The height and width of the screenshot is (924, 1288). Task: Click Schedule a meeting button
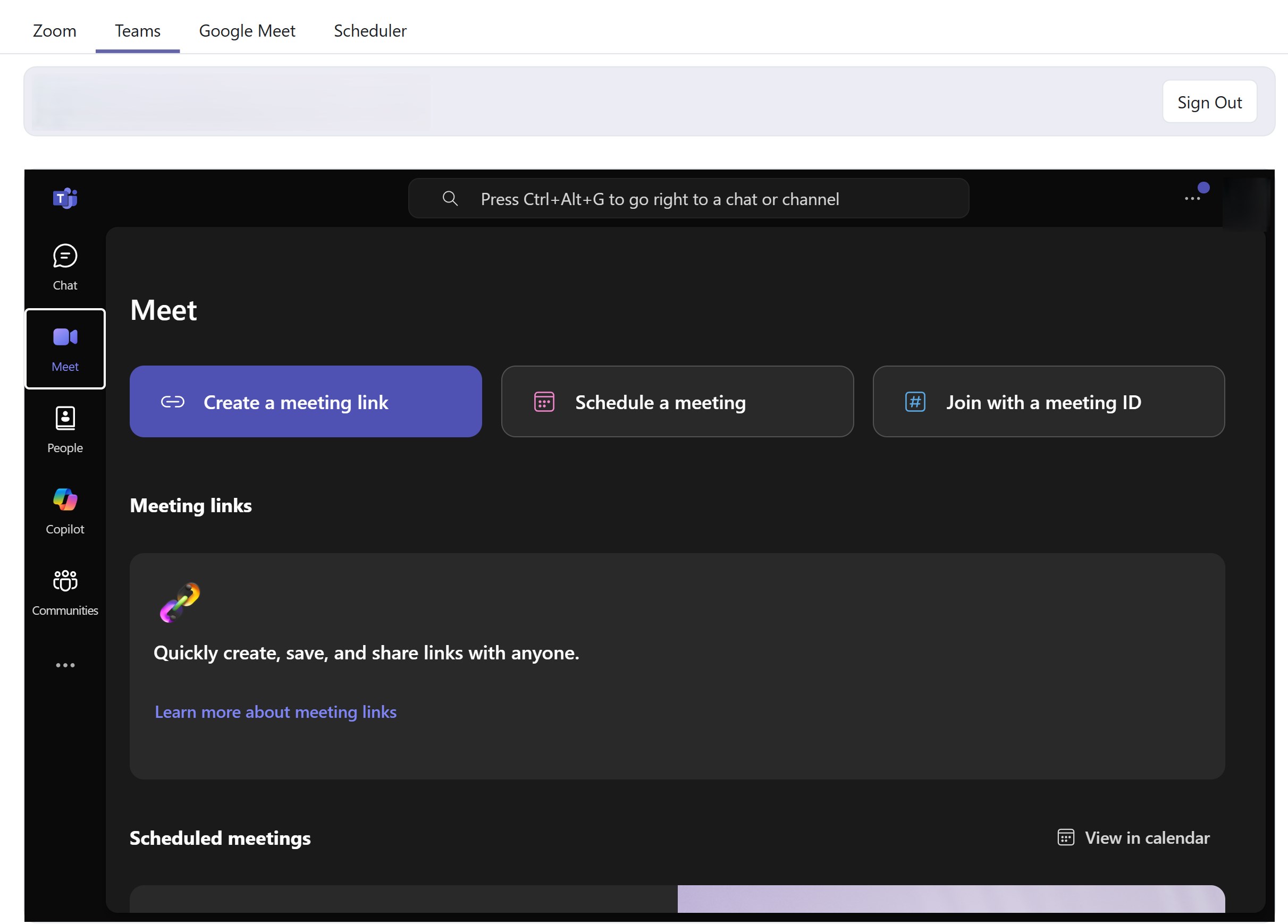(677, 401)
